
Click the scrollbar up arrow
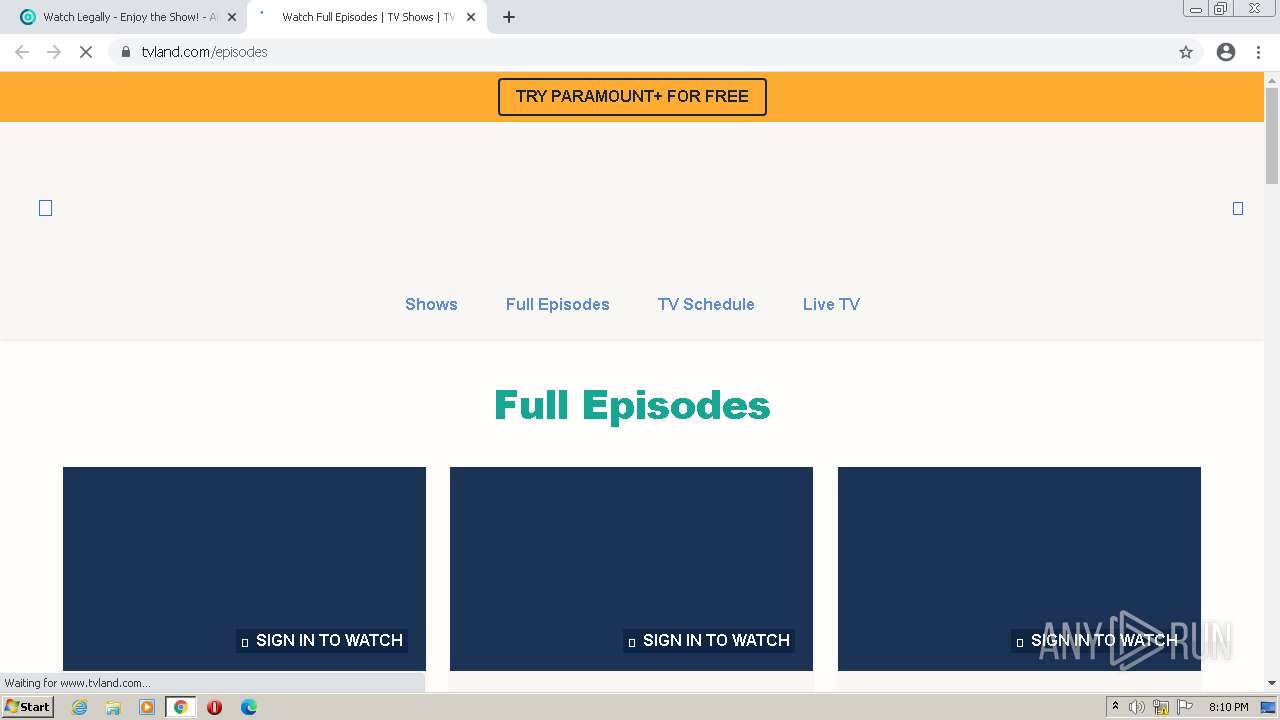(x=1272, y=79)
